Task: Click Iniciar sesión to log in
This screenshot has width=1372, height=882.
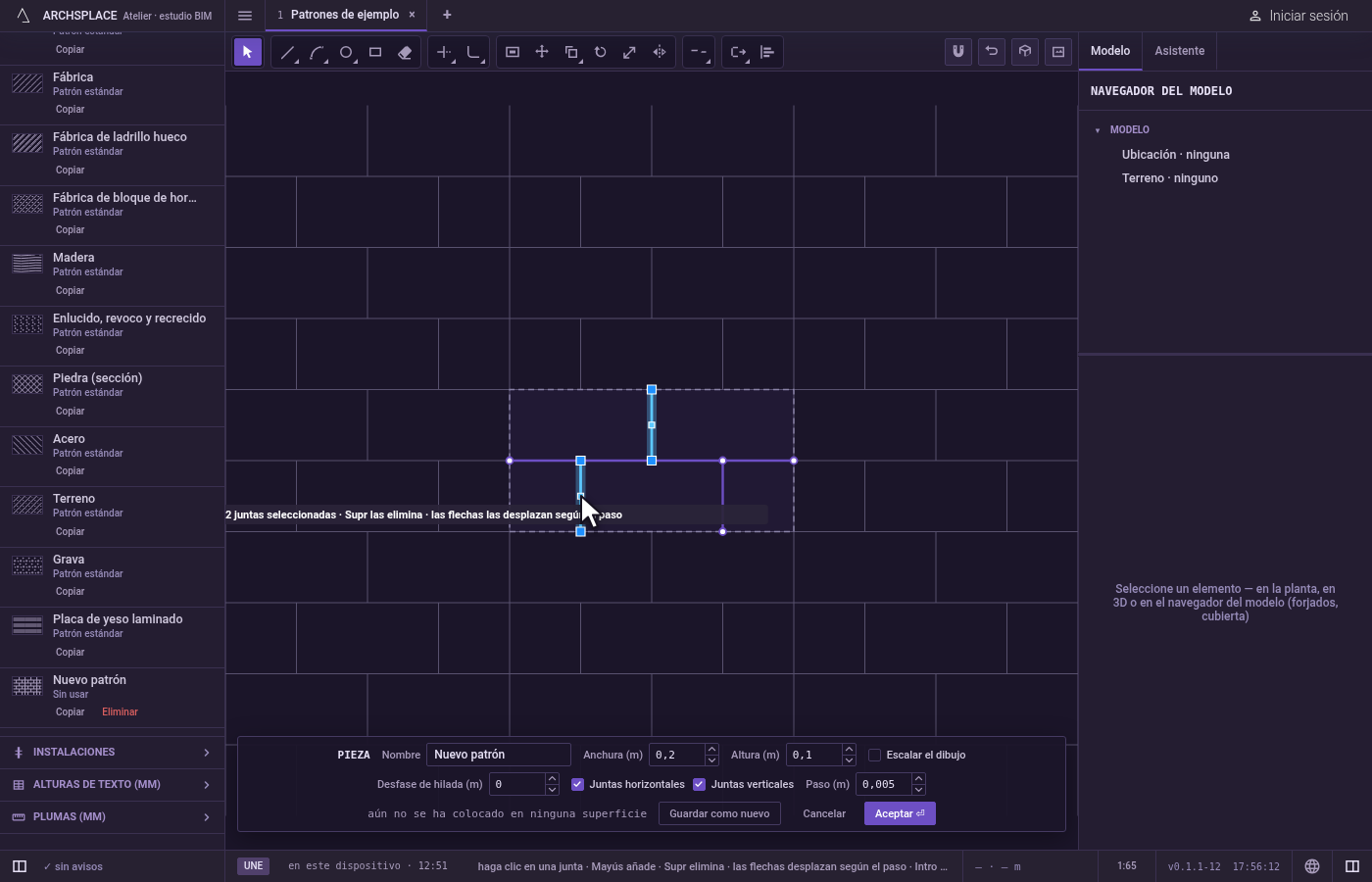Action: 1298,16
